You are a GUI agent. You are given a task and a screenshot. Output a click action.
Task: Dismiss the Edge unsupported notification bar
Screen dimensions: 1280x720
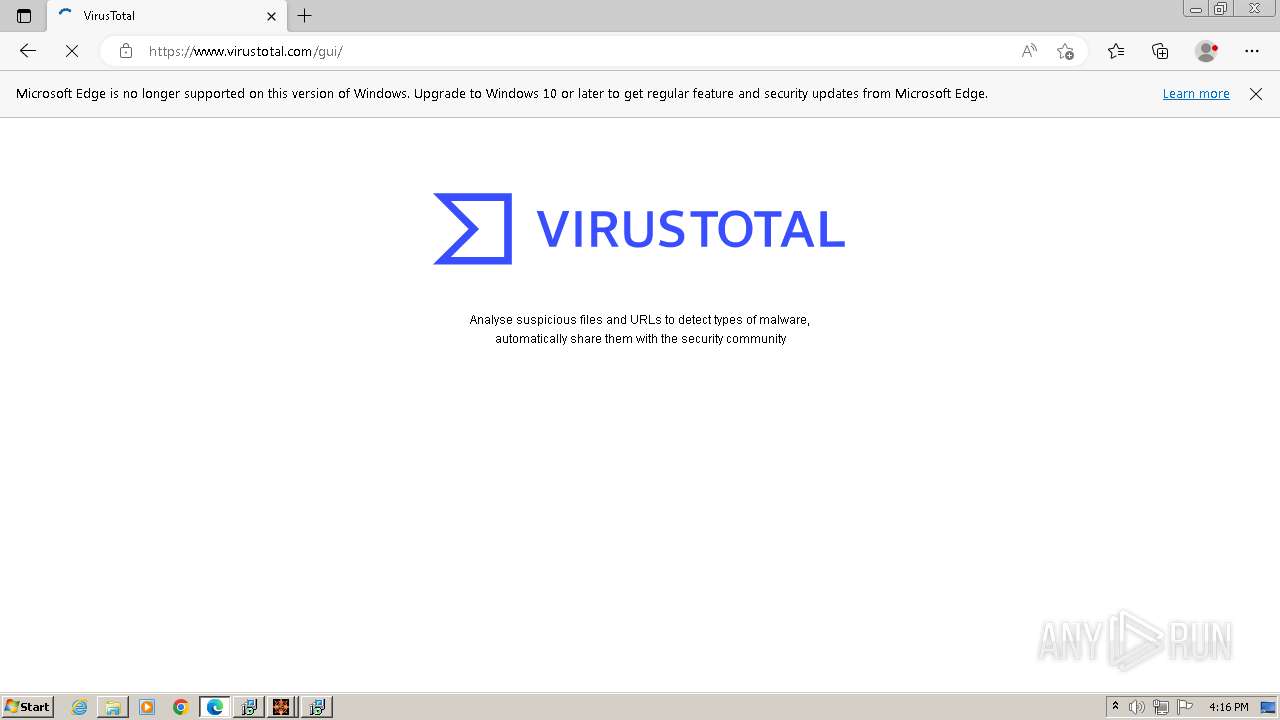[x=1256, y=94]
